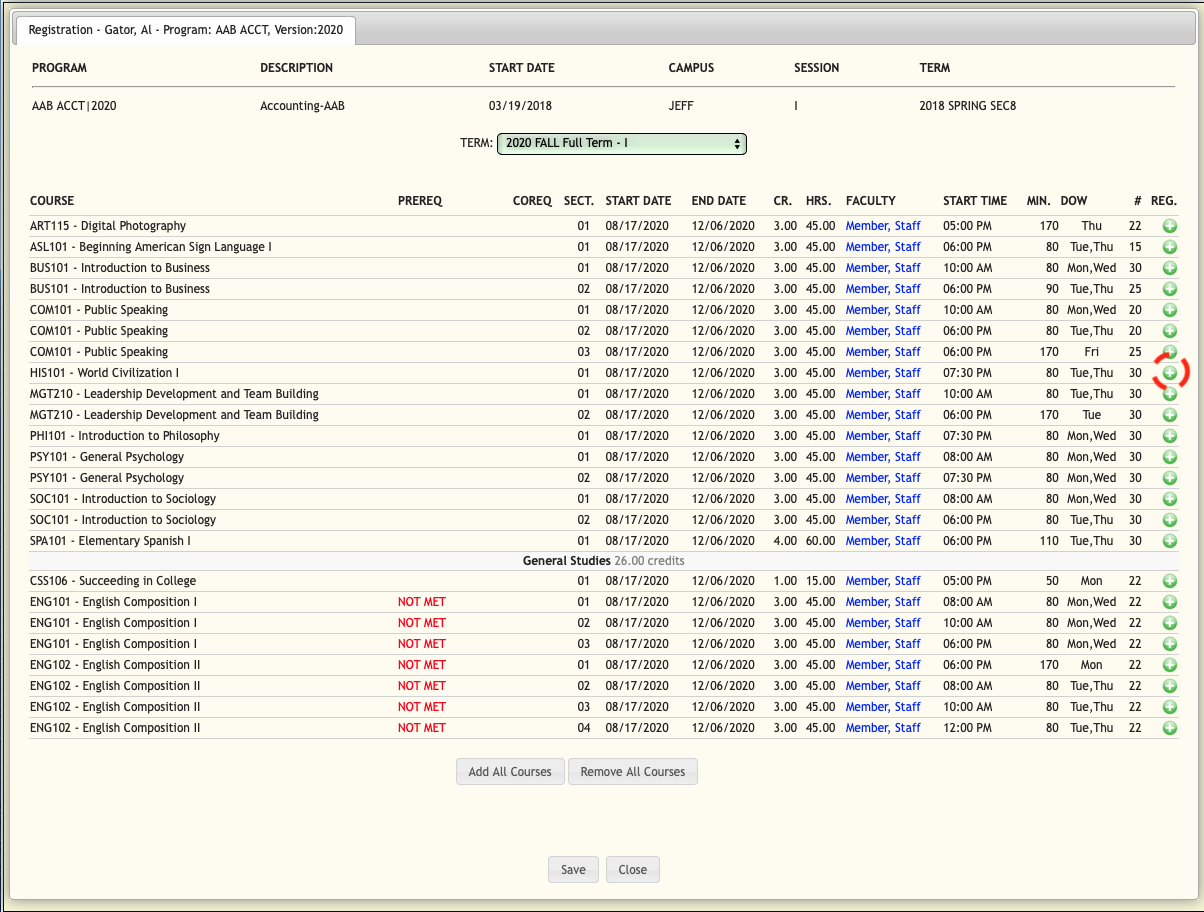Save the registration
Image resolution: width=1204 pixels, height=912 pixels.
[573, 870]
